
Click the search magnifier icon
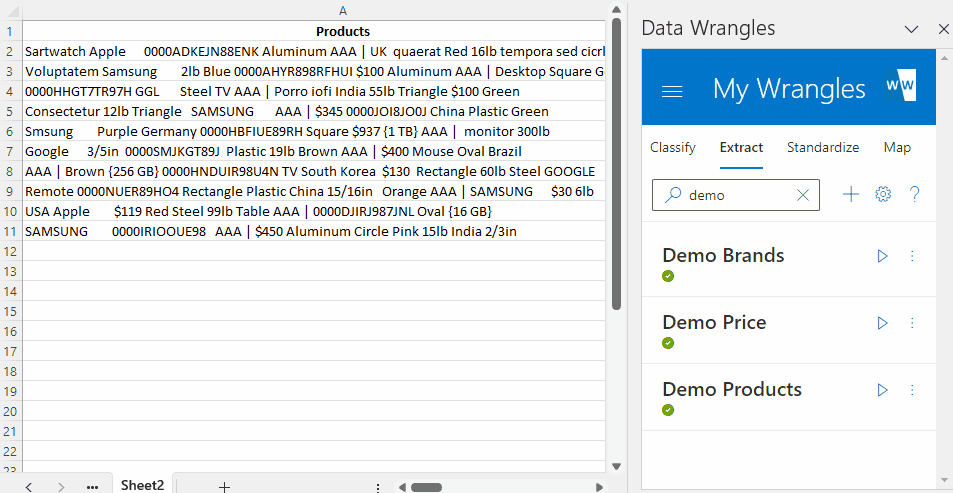672,195
